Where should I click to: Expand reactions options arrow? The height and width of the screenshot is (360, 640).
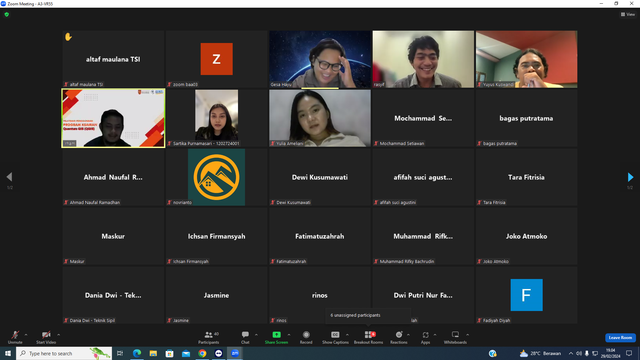[409, 335]
